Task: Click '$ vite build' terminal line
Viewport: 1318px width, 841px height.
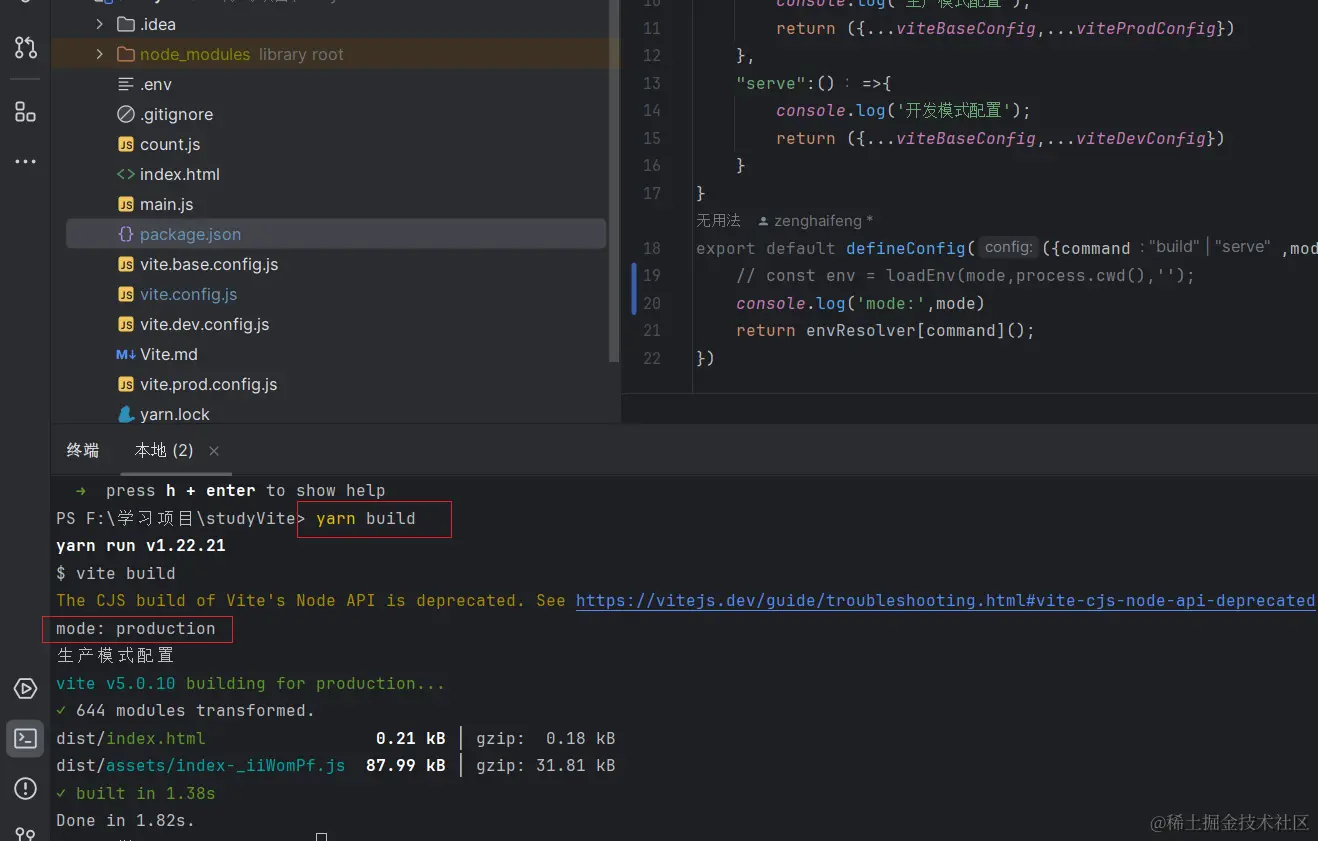Action: tap(116, 573)
